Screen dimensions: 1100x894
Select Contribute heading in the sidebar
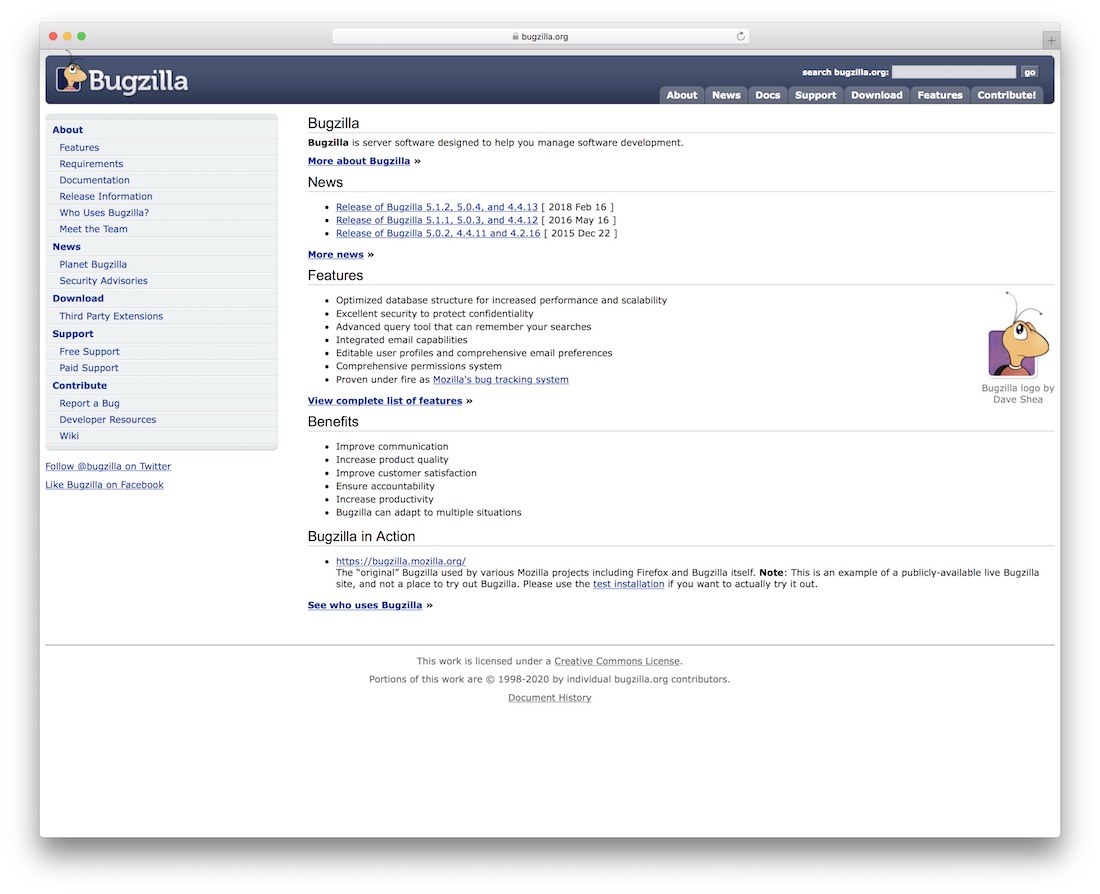pos(79,386)
